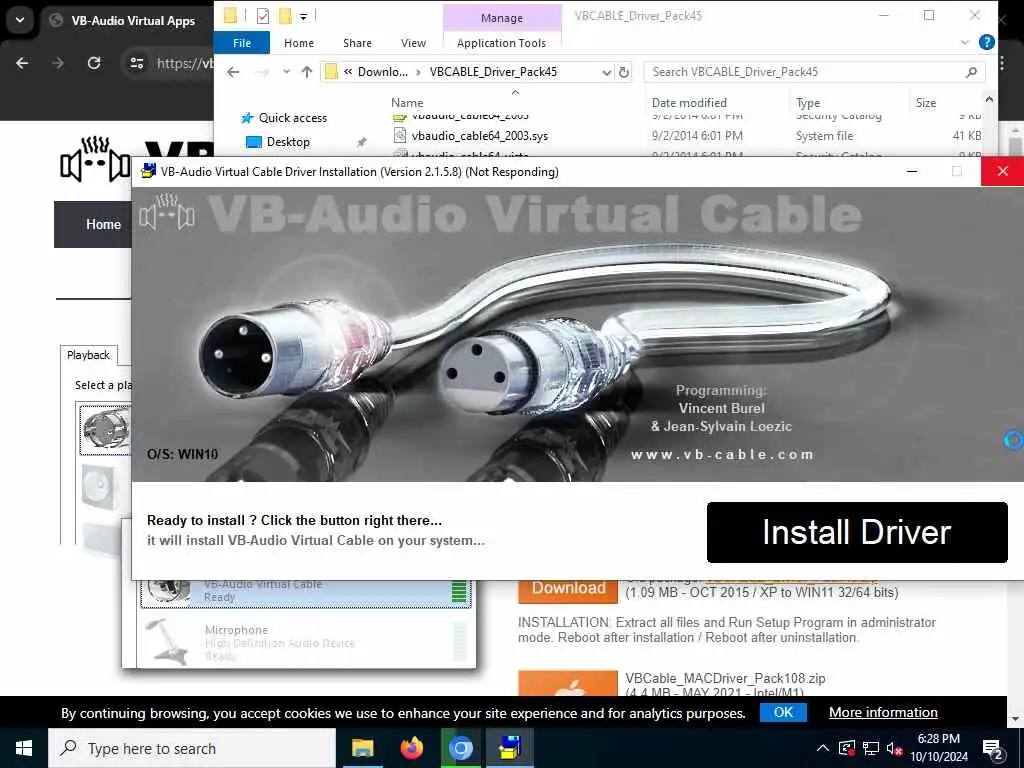Sort files by Date modified column
Screen dimensions: 1024x768
click(x=689, y=103)
